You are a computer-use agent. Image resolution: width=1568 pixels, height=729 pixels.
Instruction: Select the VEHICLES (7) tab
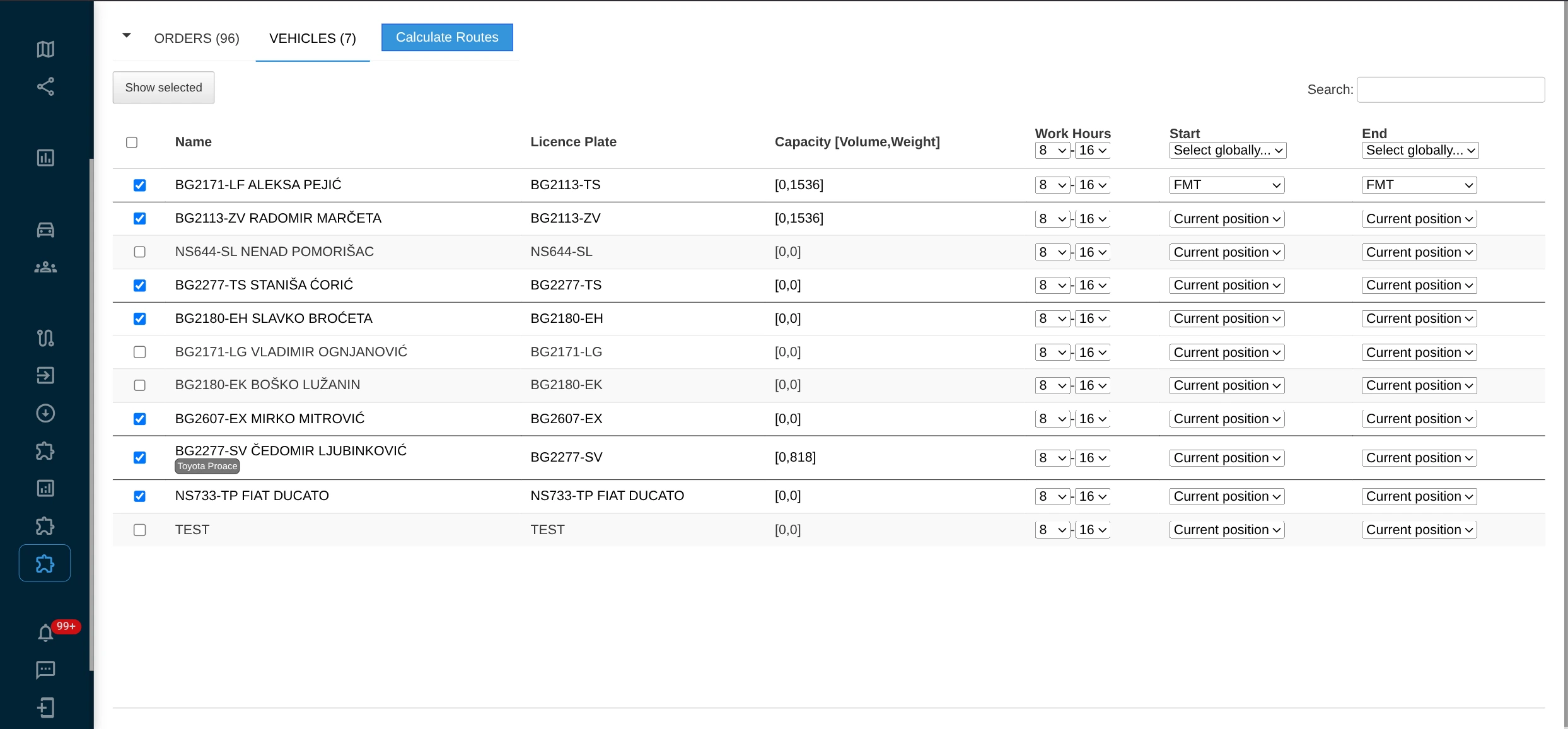pyautogui.click(x=313, y=38)
